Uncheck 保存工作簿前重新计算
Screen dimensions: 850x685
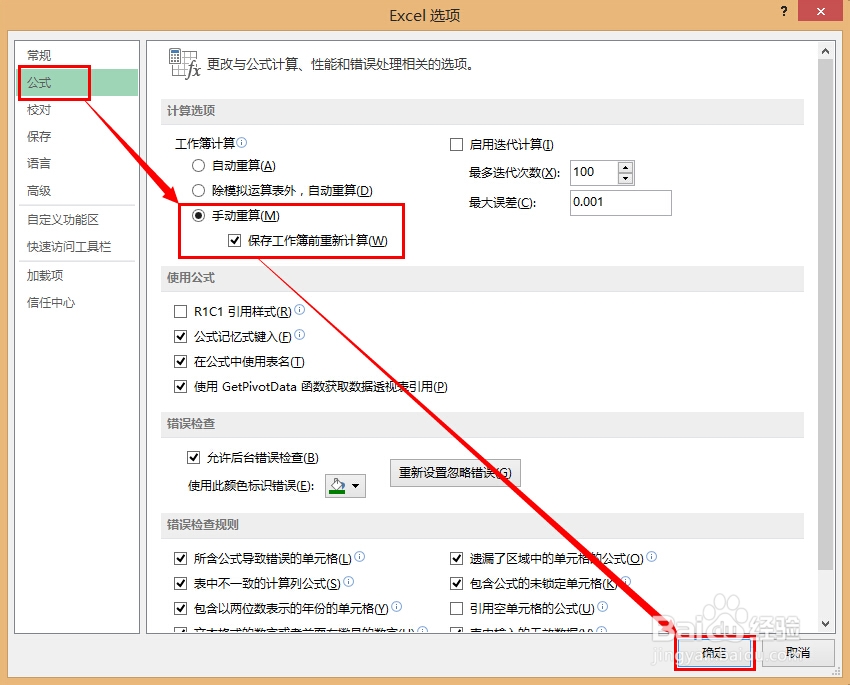[x=234, y=240]
